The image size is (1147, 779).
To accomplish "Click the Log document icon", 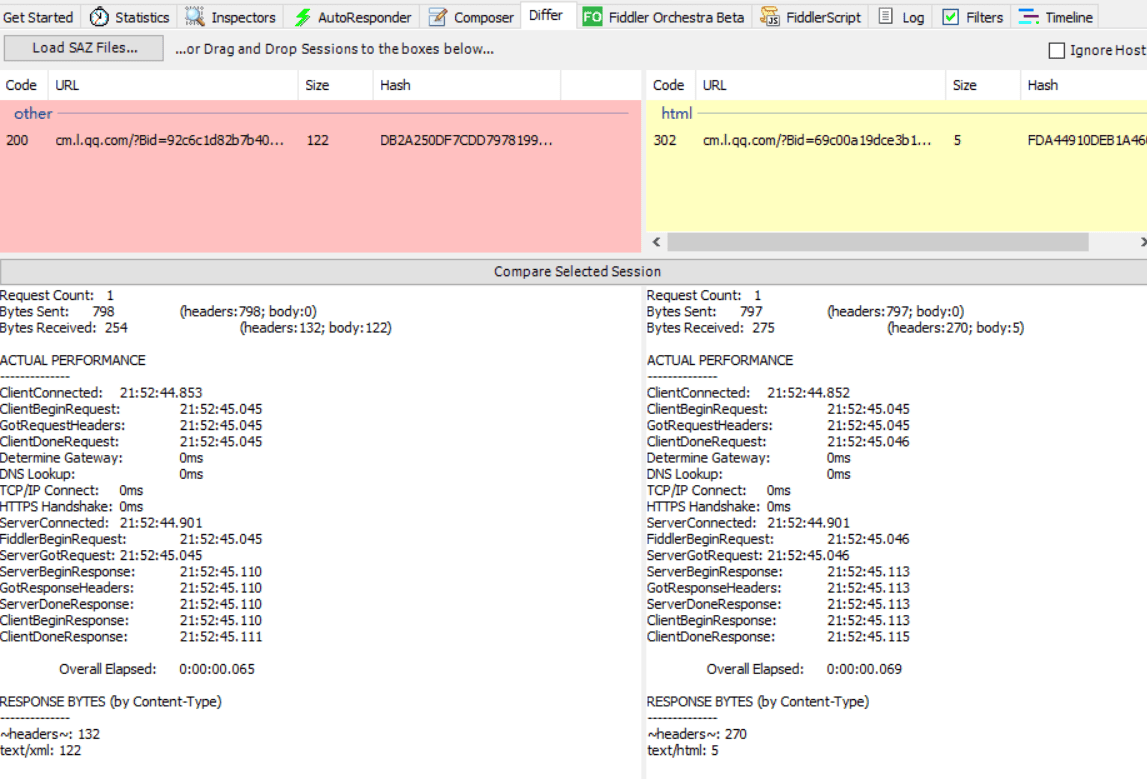I will (x=885, y=16).
